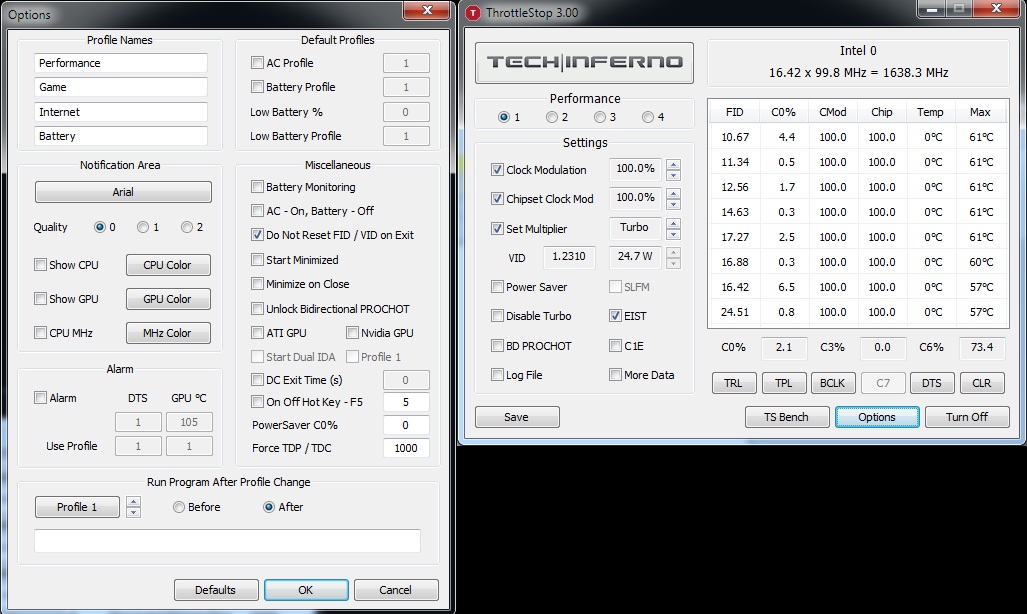Launch TS Bench
The height and width of the screenshot is (614, 1027).
coord(787,417)
